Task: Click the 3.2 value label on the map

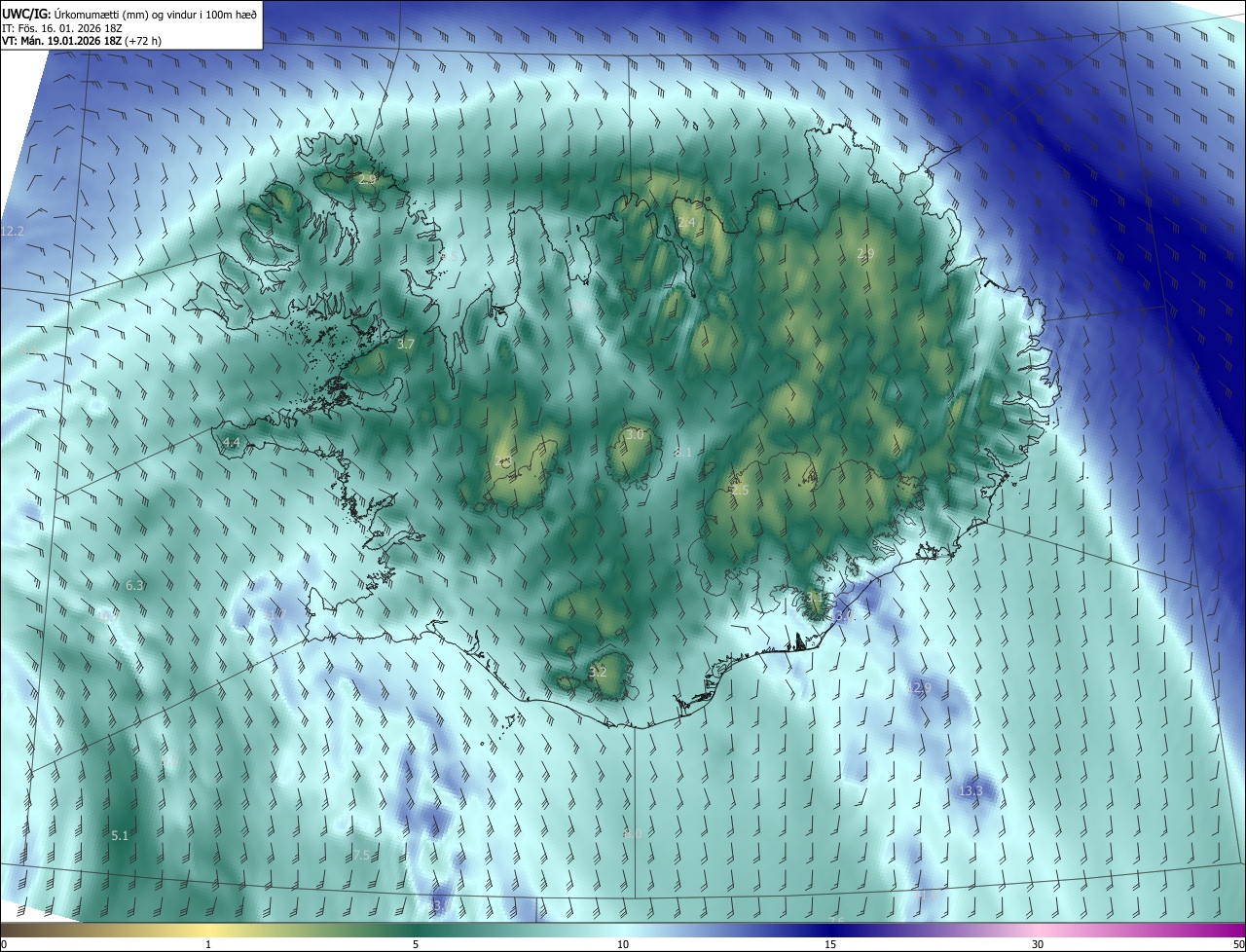Action: tap(599, 672)
